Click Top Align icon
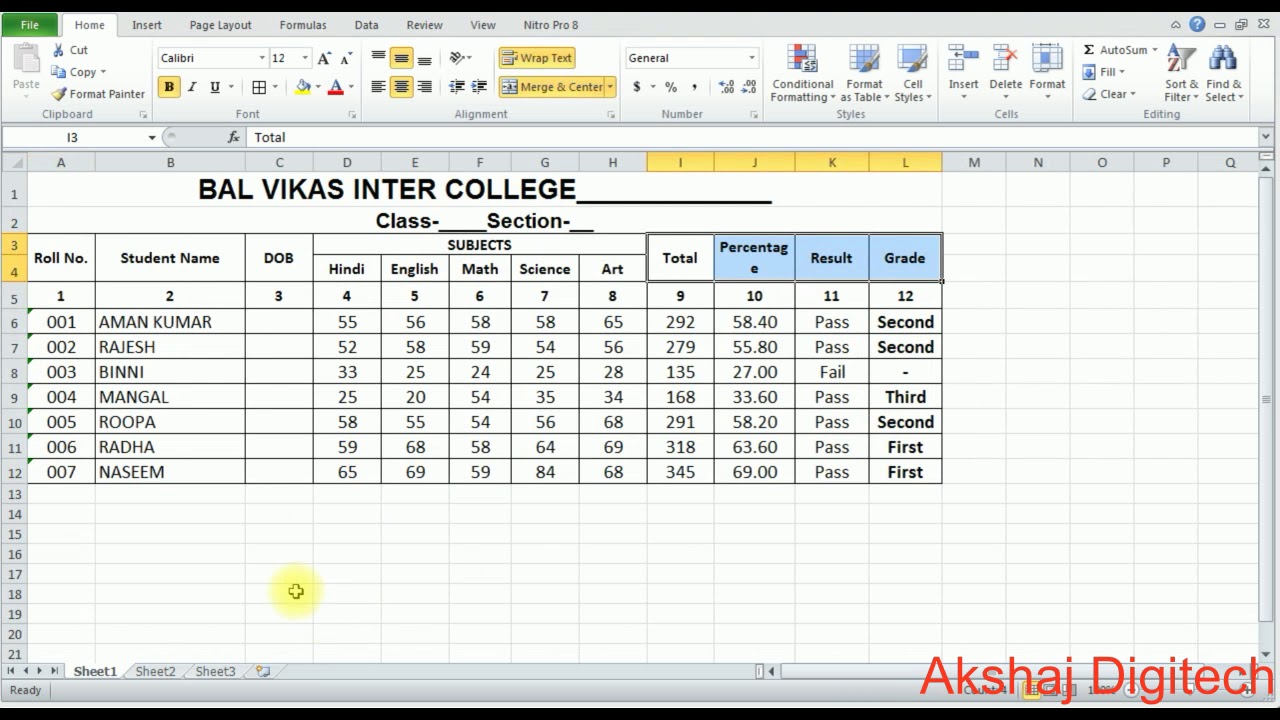Image resolution: width=1280 pixels, height=720 pixels. (x=378, y=58)
